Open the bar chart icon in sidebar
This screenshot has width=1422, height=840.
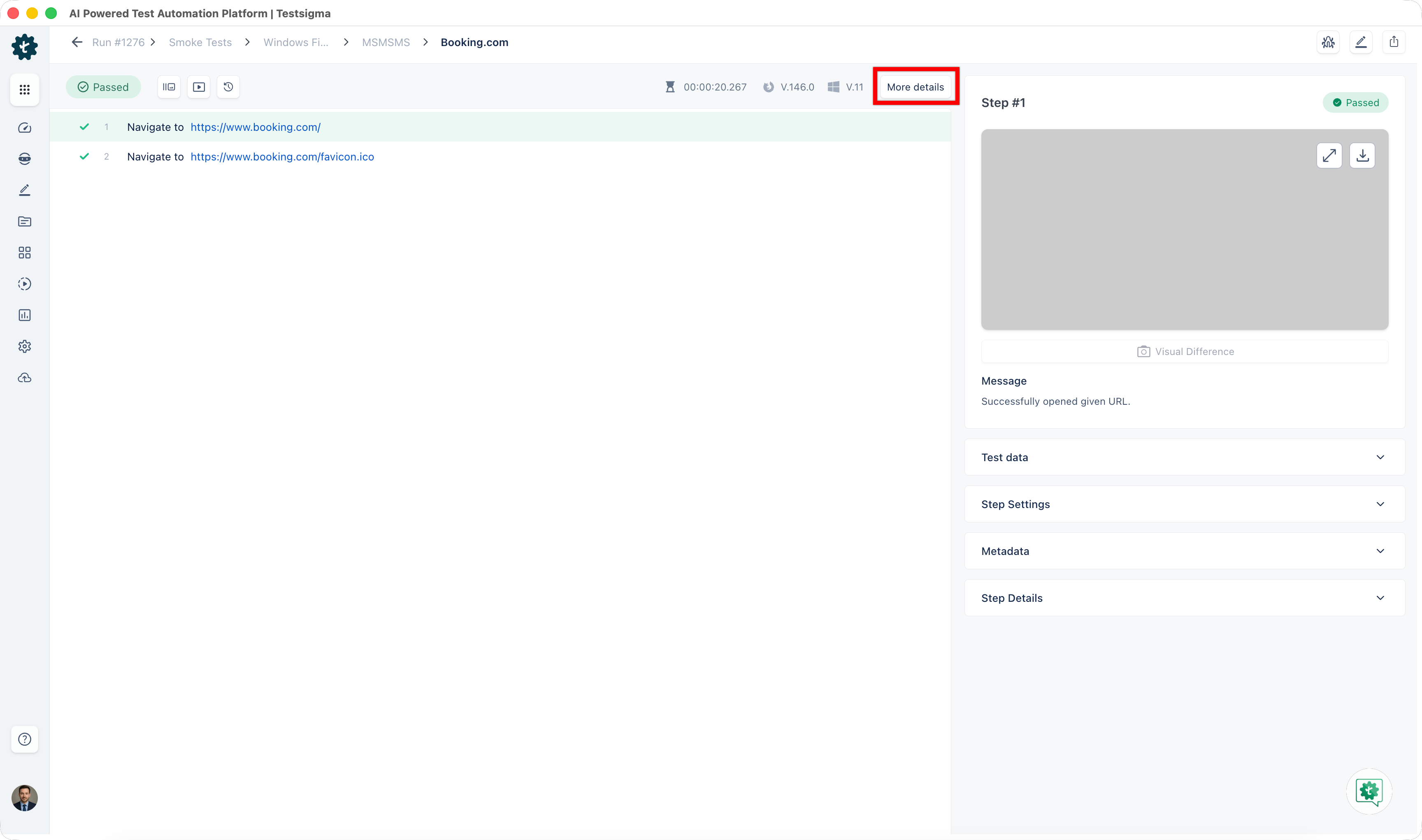pyautogui.click(x=24, y=315)
